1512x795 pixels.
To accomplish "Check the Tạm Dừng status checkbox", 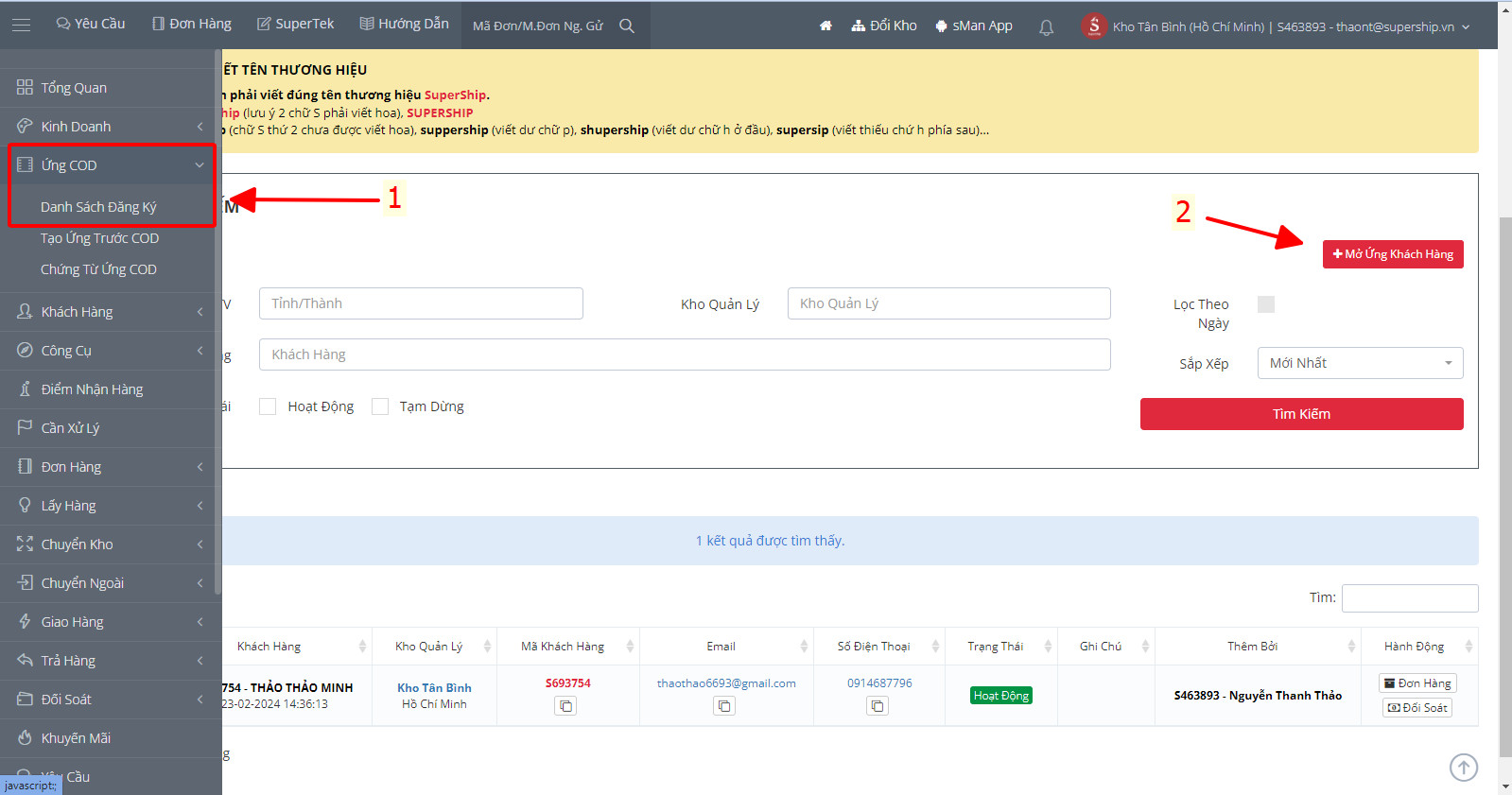I will tap(380, 406).
